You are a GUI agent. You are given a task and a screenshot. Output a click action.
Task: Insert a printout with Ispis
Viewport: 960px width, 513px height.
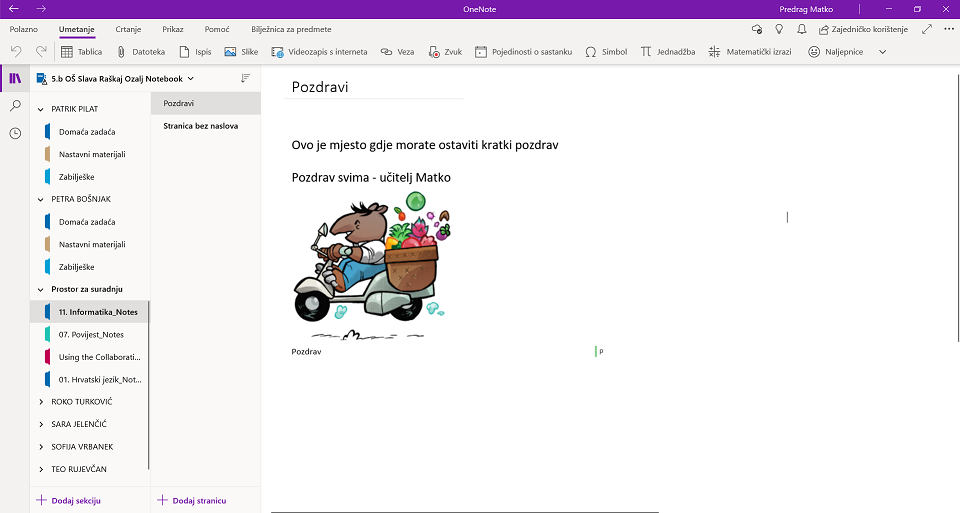coord(195,52)
